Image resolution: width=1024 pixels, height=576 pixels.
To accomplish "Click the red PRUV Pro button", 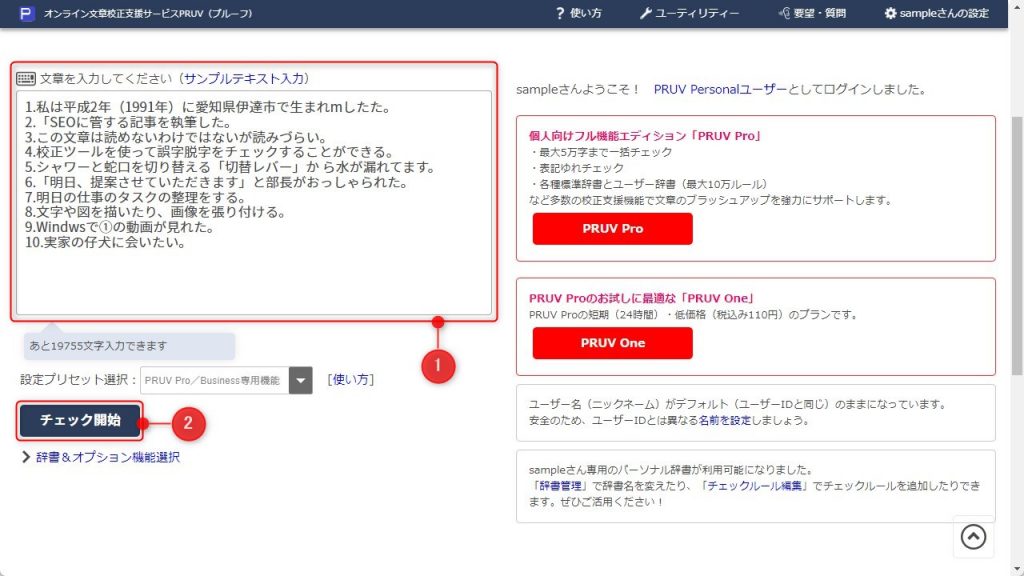I will [x=613, y=229].
